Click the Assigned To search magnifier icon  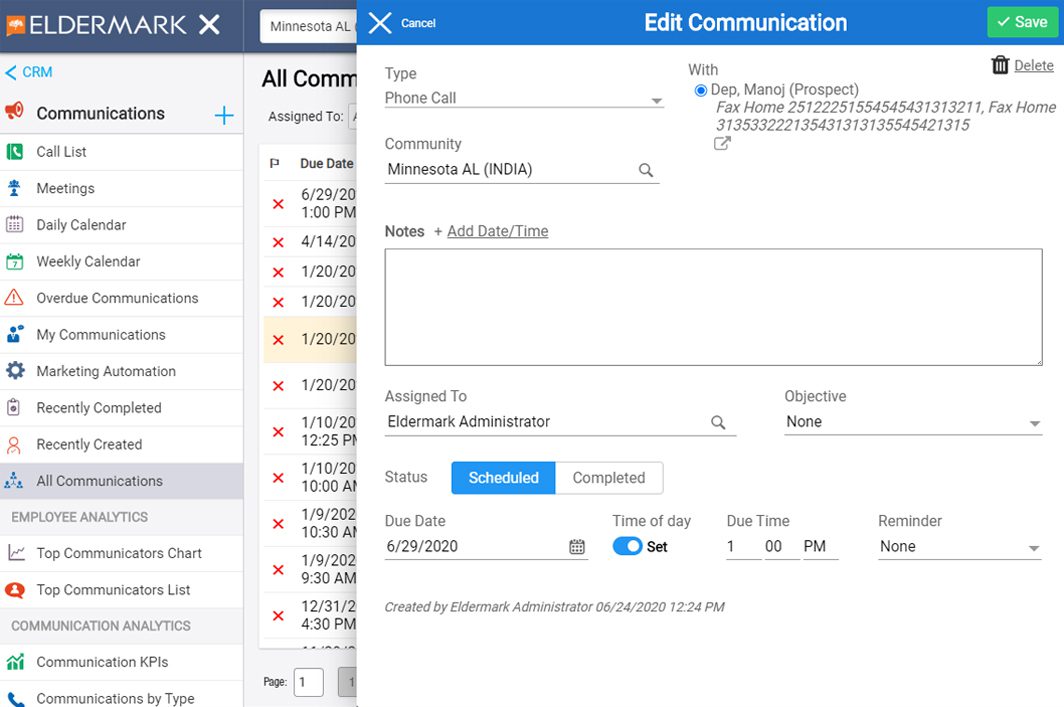(718, 422)
